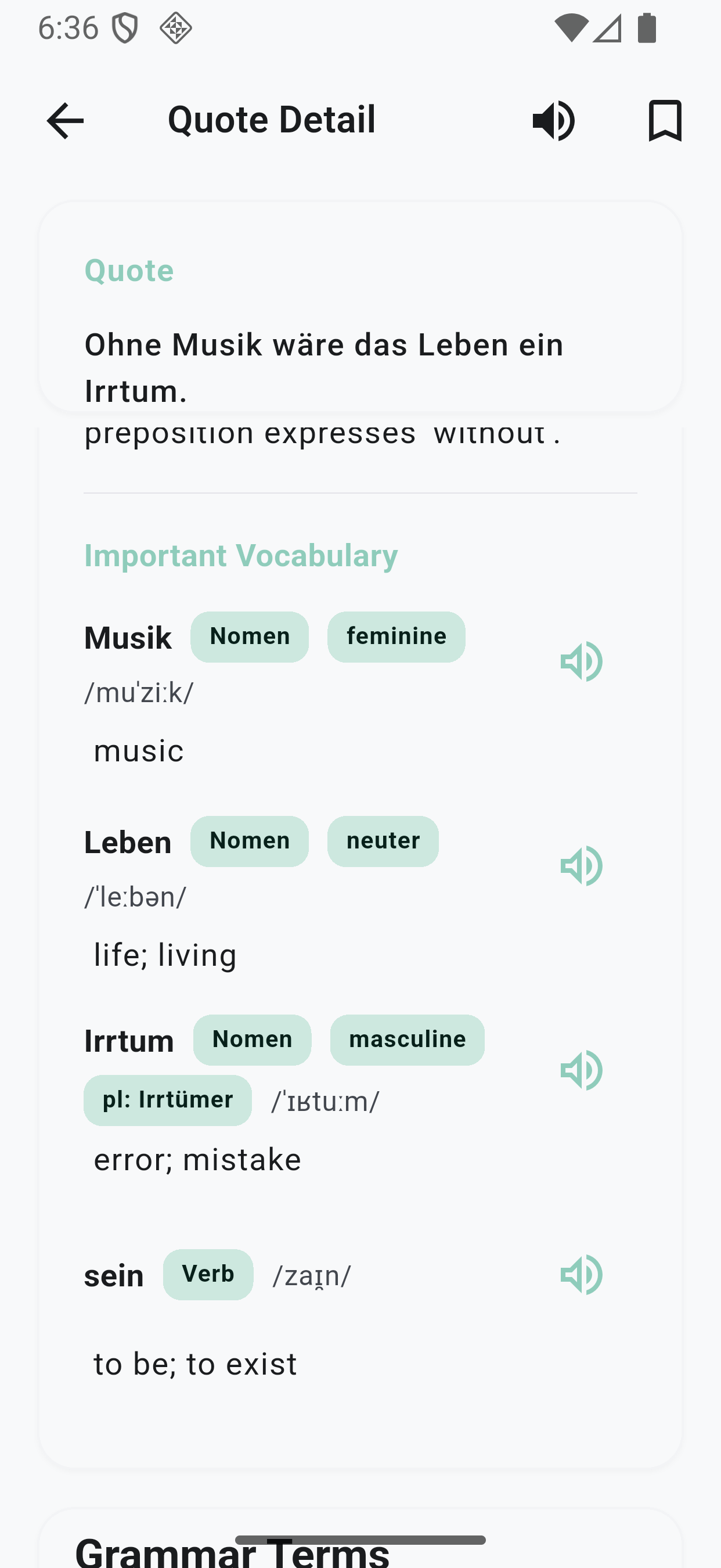
Task: Bookmark this quote
Action: point(665,121)
